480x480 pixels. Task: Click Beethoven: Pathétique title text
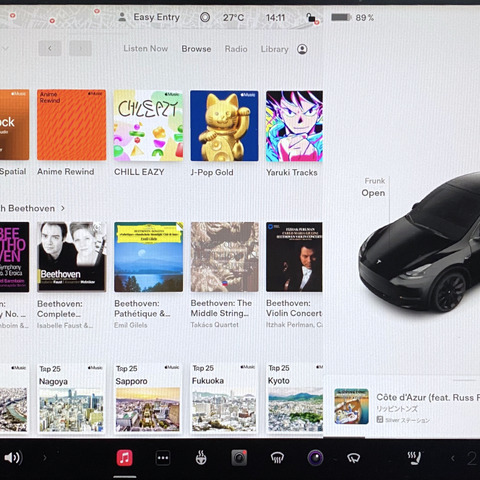(x=142, y=309)
